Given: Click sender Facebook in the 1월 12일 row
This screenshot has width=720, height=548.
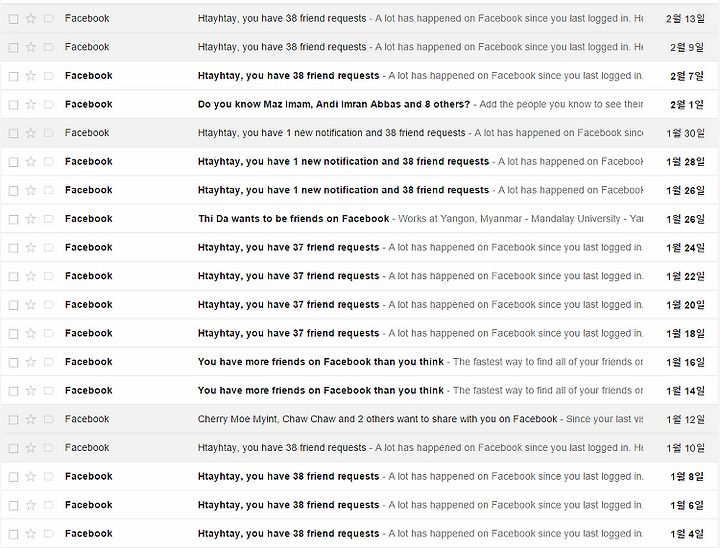Looking at the screenshot, I should tap(87, 419).
